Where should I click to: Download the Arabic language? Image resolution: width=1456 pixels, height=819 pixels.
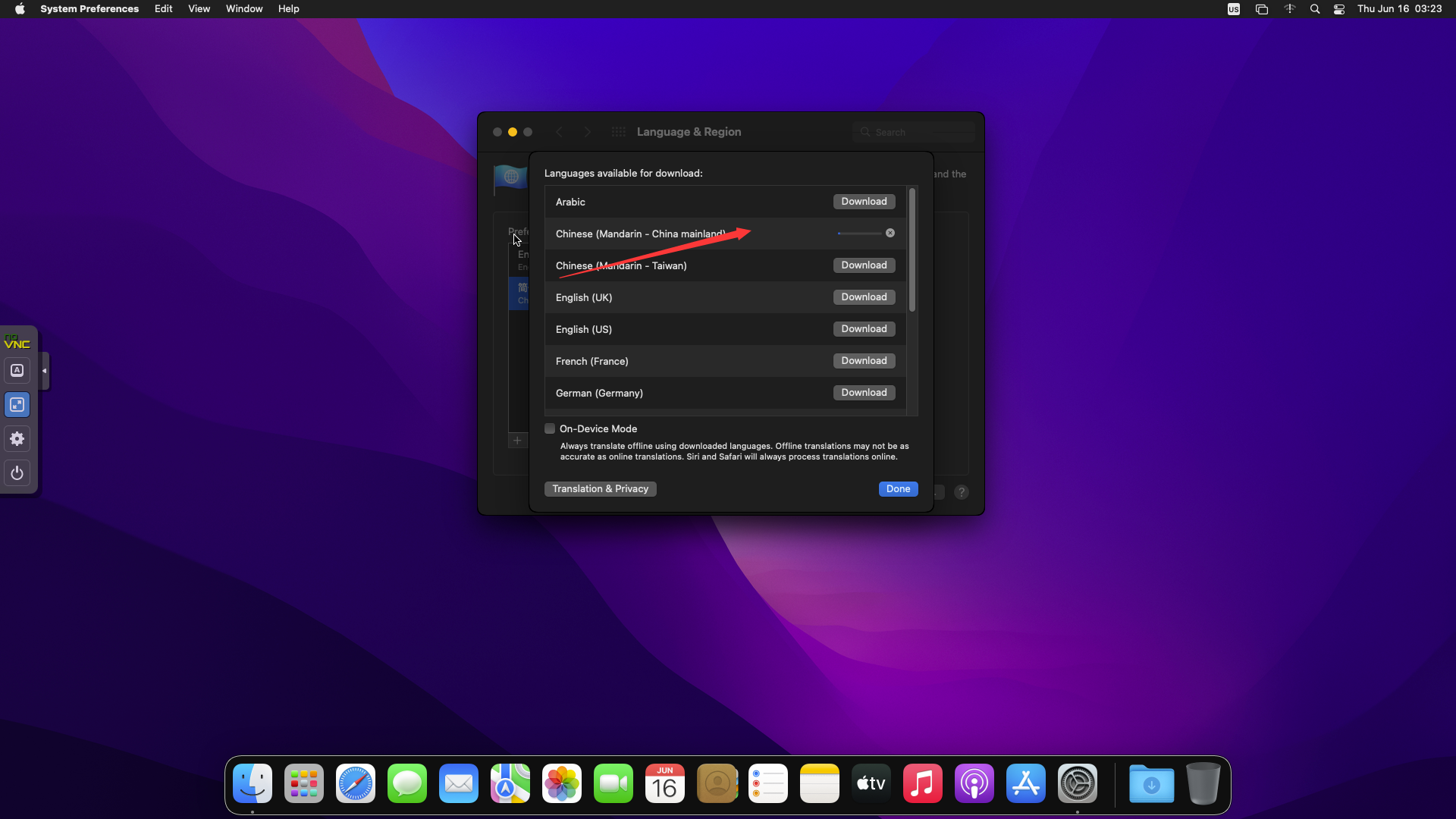point(864,202)
